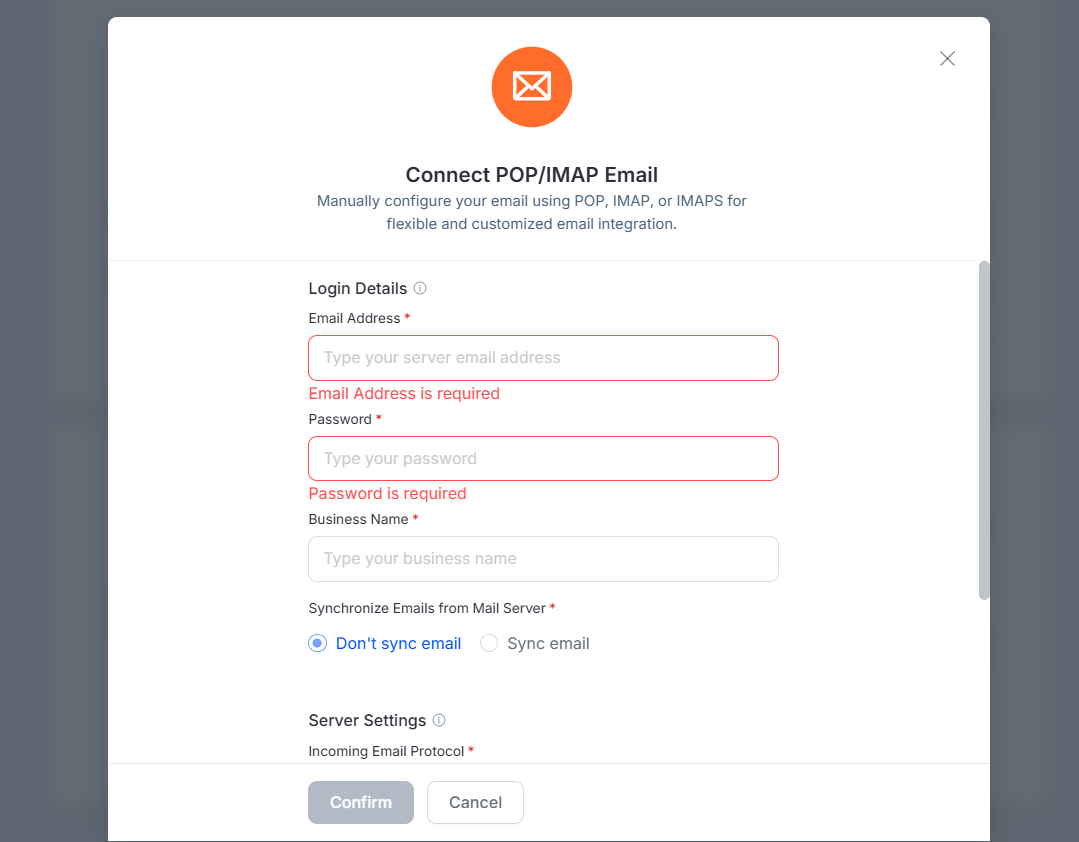Screen dimensions: 1079x842
Task: Click the Incoming Email Protocol label
Action: tap(386, 751)
